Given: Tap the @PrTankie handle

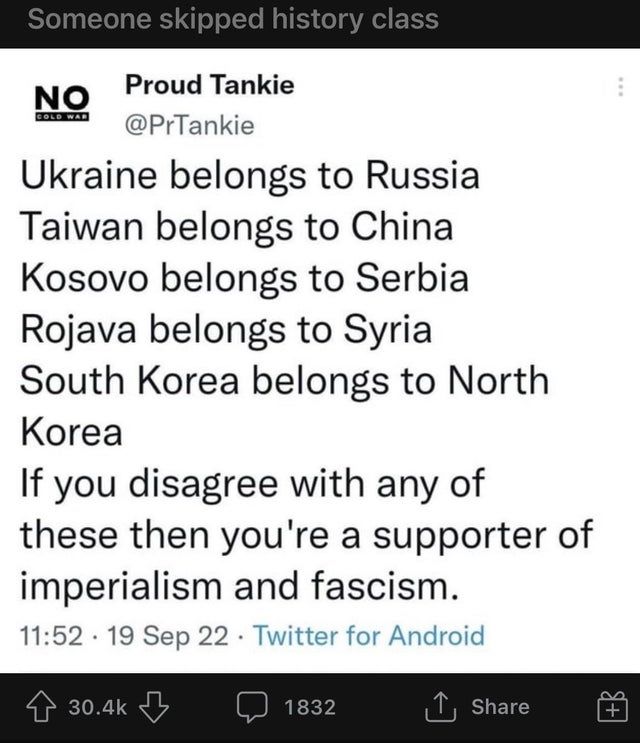Looking at the screenshot, I should coord(191,125).
